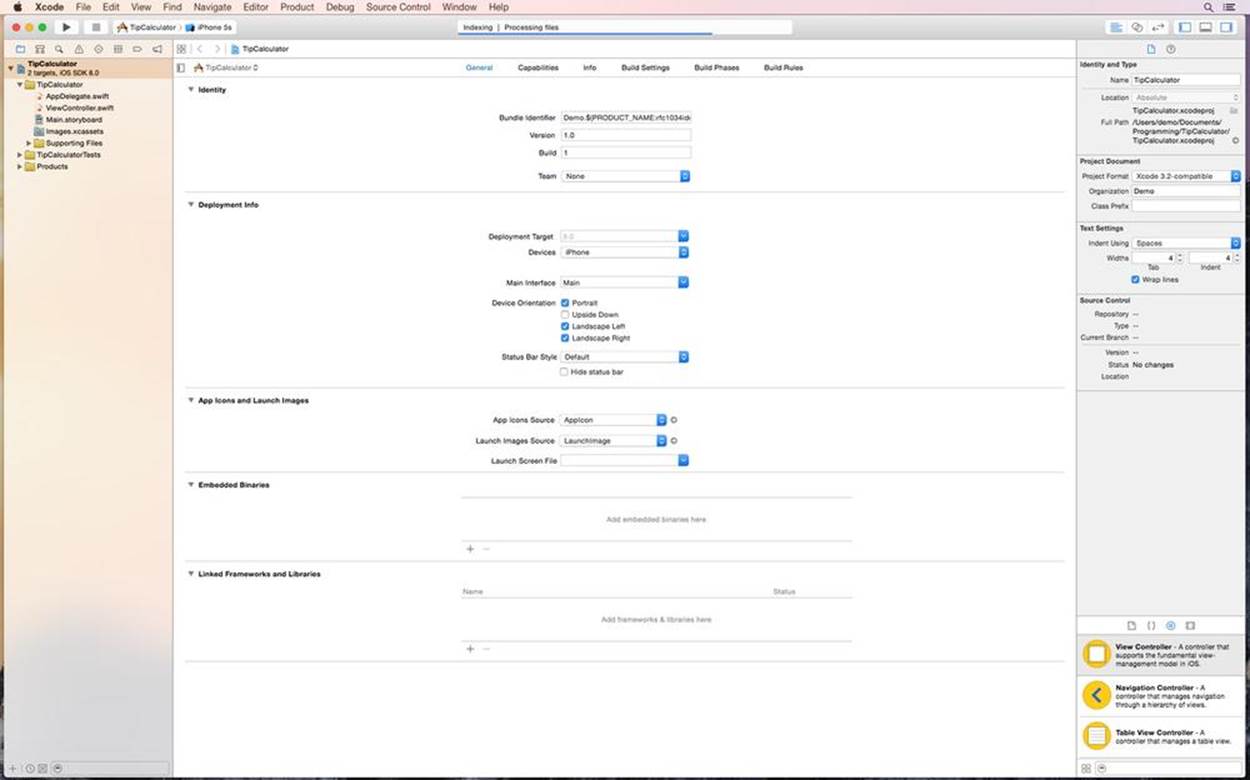Image resolution: width=1250 pixels, height=780 pixels.
Task: Enable Upside Down orientation
Action: [565, 315]
